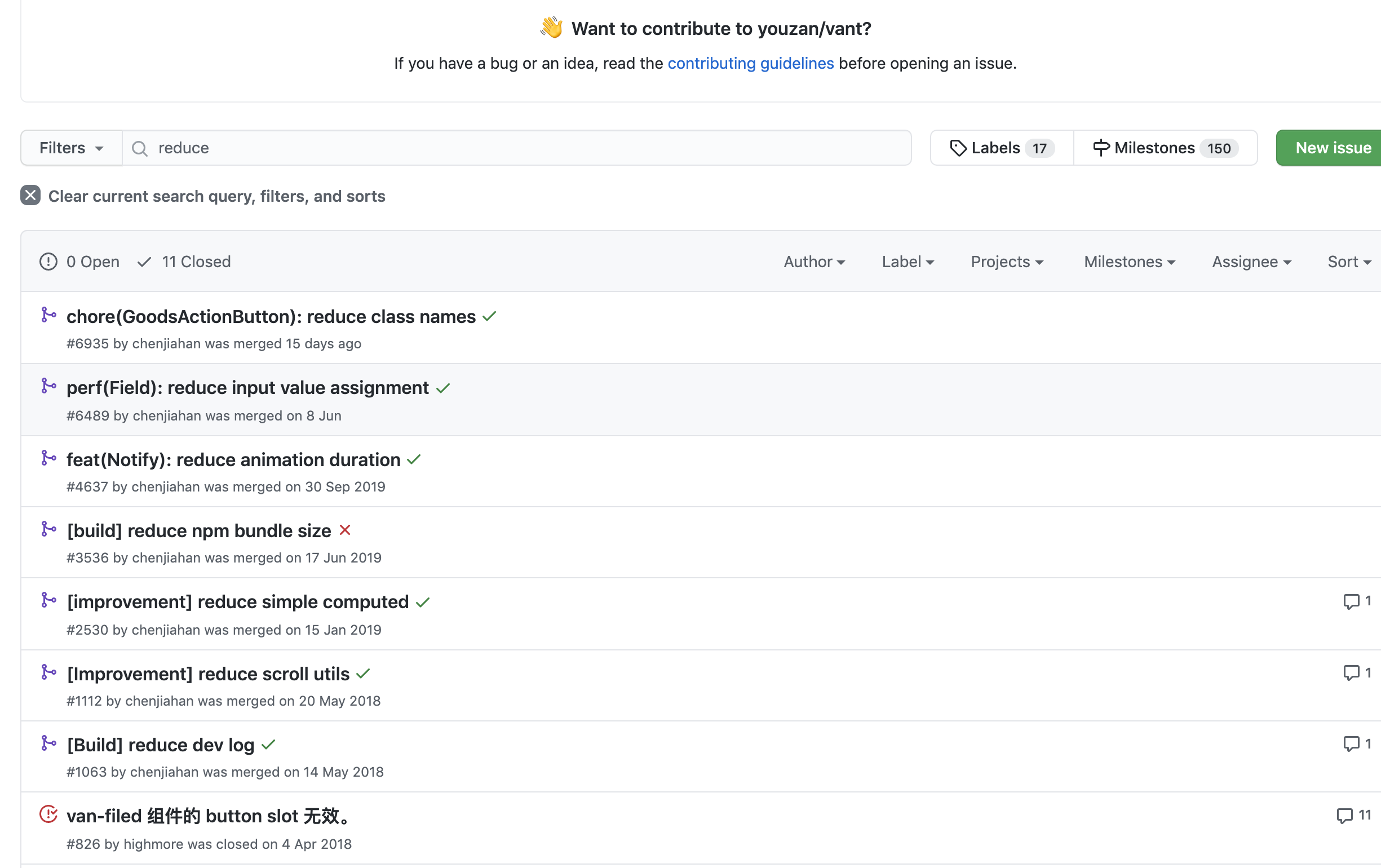The width and height of the screenshot is (1381, 868).
Task: Expand the Author filter dropdown
Action: click(x=814, y=262)
